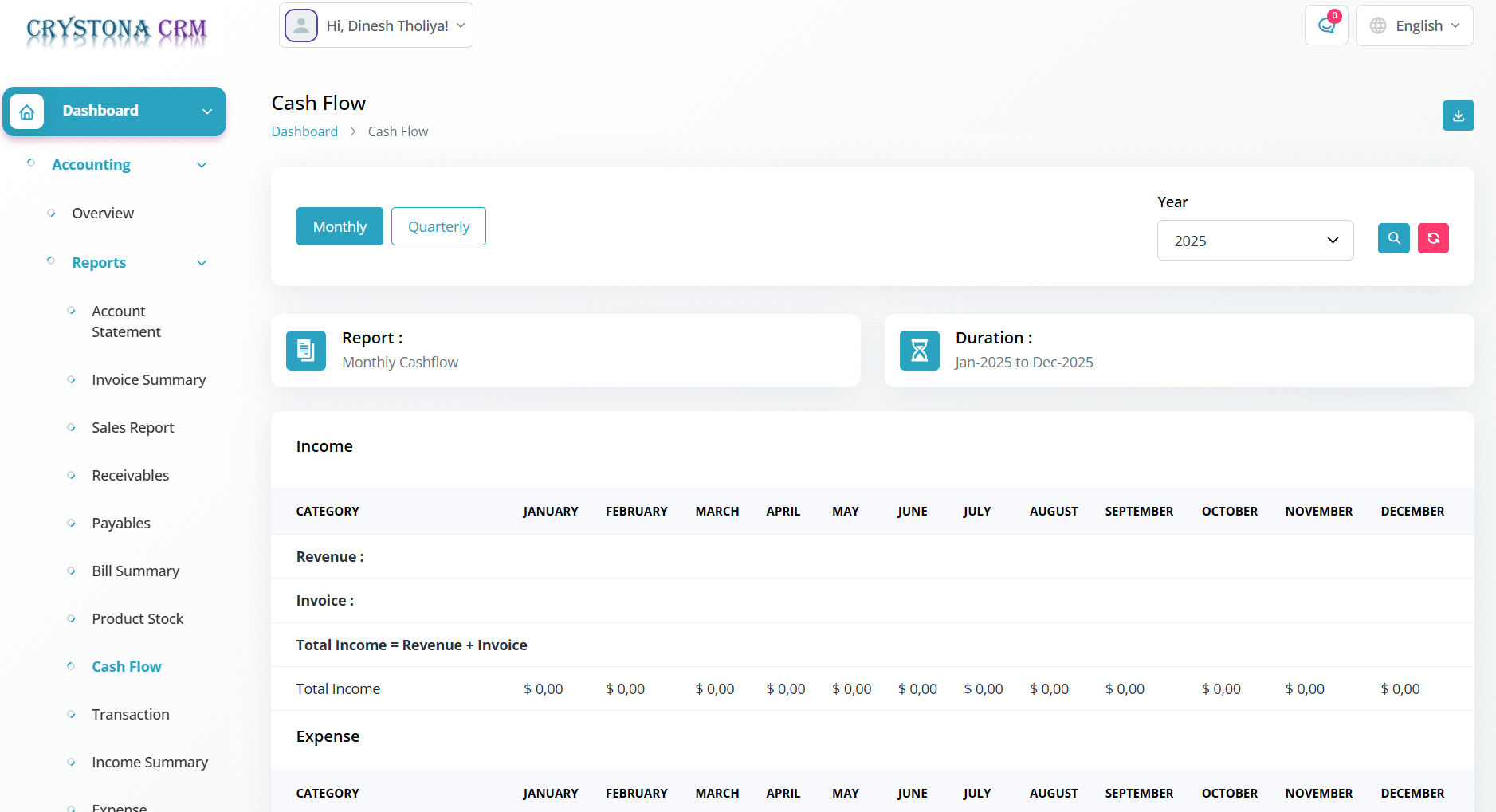Click the user avatar icon
The image size is (1496, 812).
click(301, 25)
